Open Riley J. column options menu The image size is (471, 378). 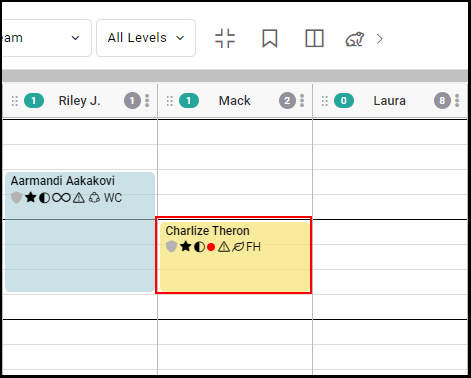[x=147, y=100]
